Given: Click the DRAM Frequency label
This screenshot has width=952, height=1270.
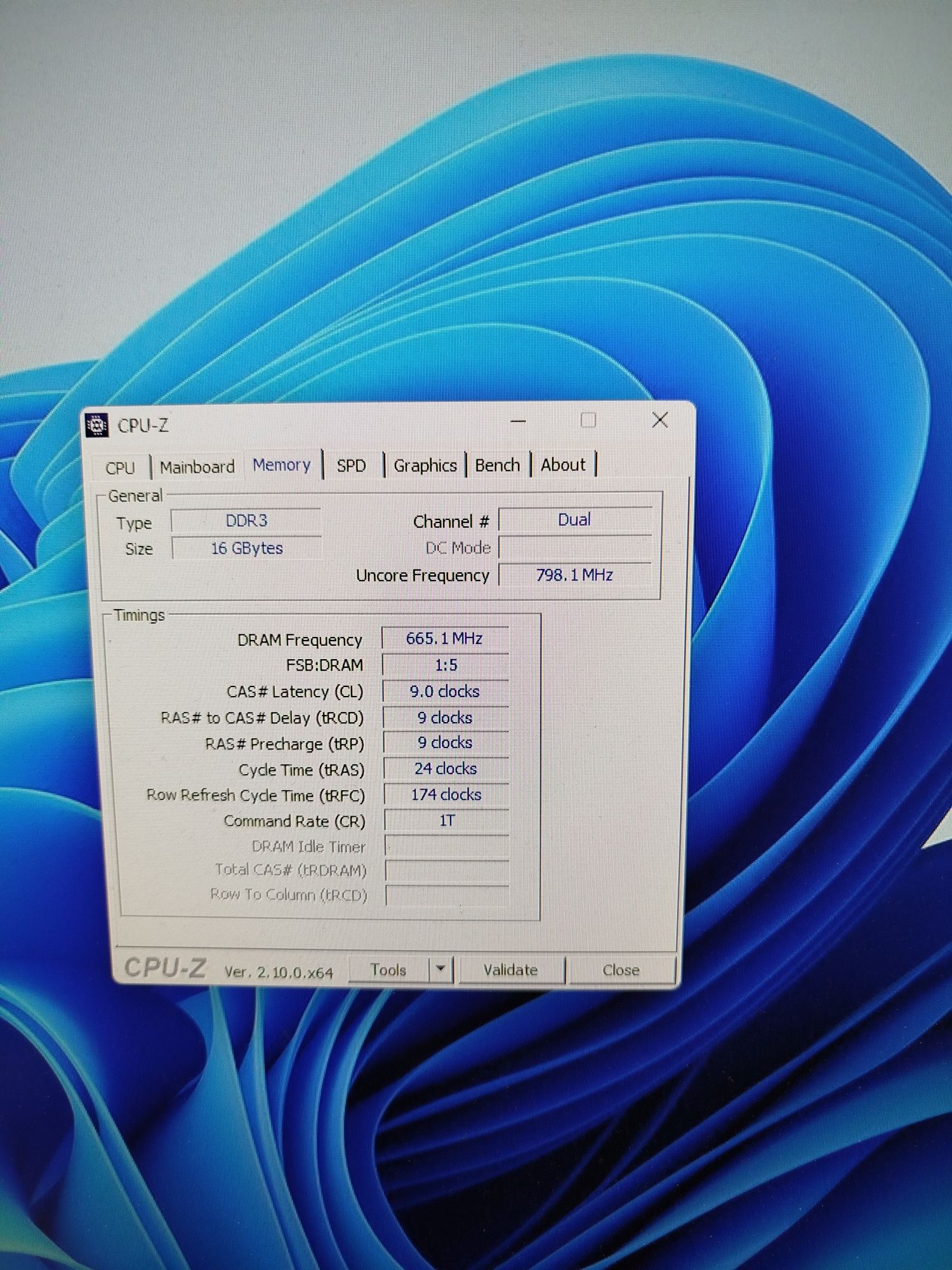Looking at the screenshot, I should 300,640.
